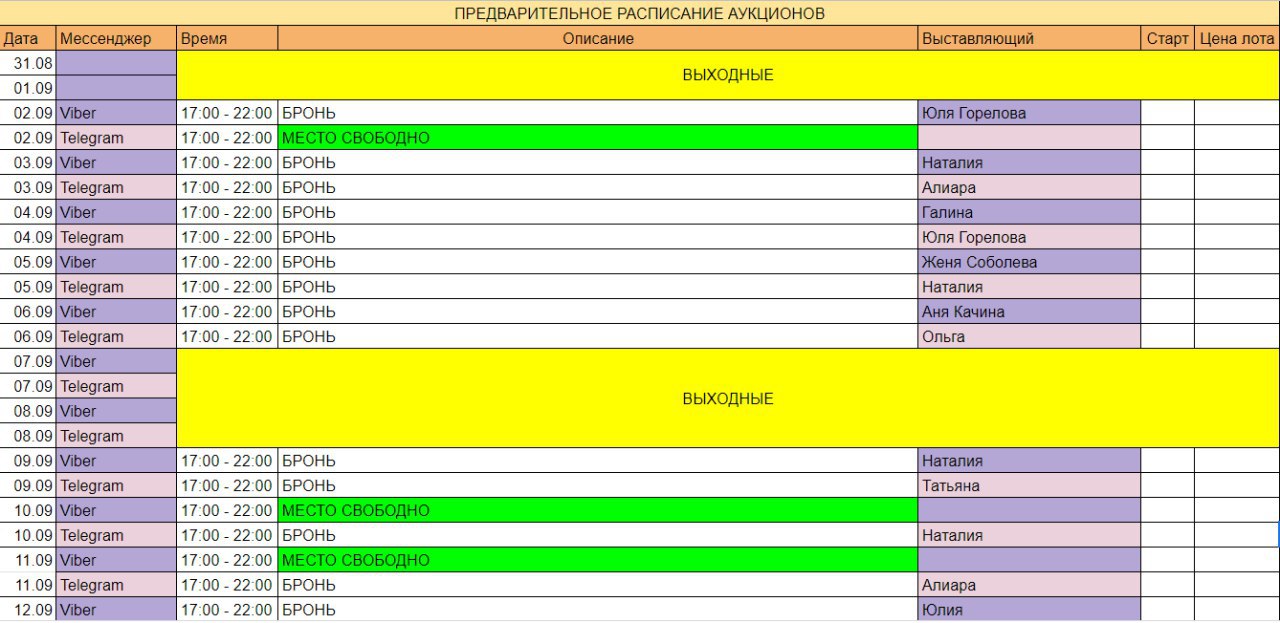Image resolution: width=1280 pixels, height=623 pixels.
Task: Select the Выставляющий column header
Action: click(1030, 38)
